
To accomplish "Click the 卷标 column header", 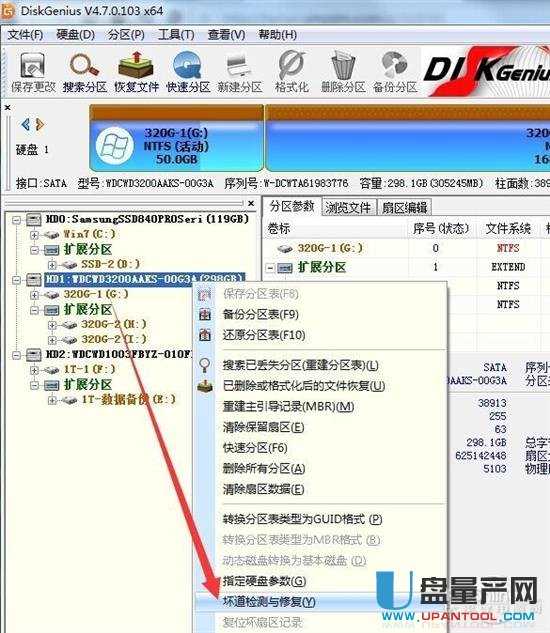I will pos(278,228).
